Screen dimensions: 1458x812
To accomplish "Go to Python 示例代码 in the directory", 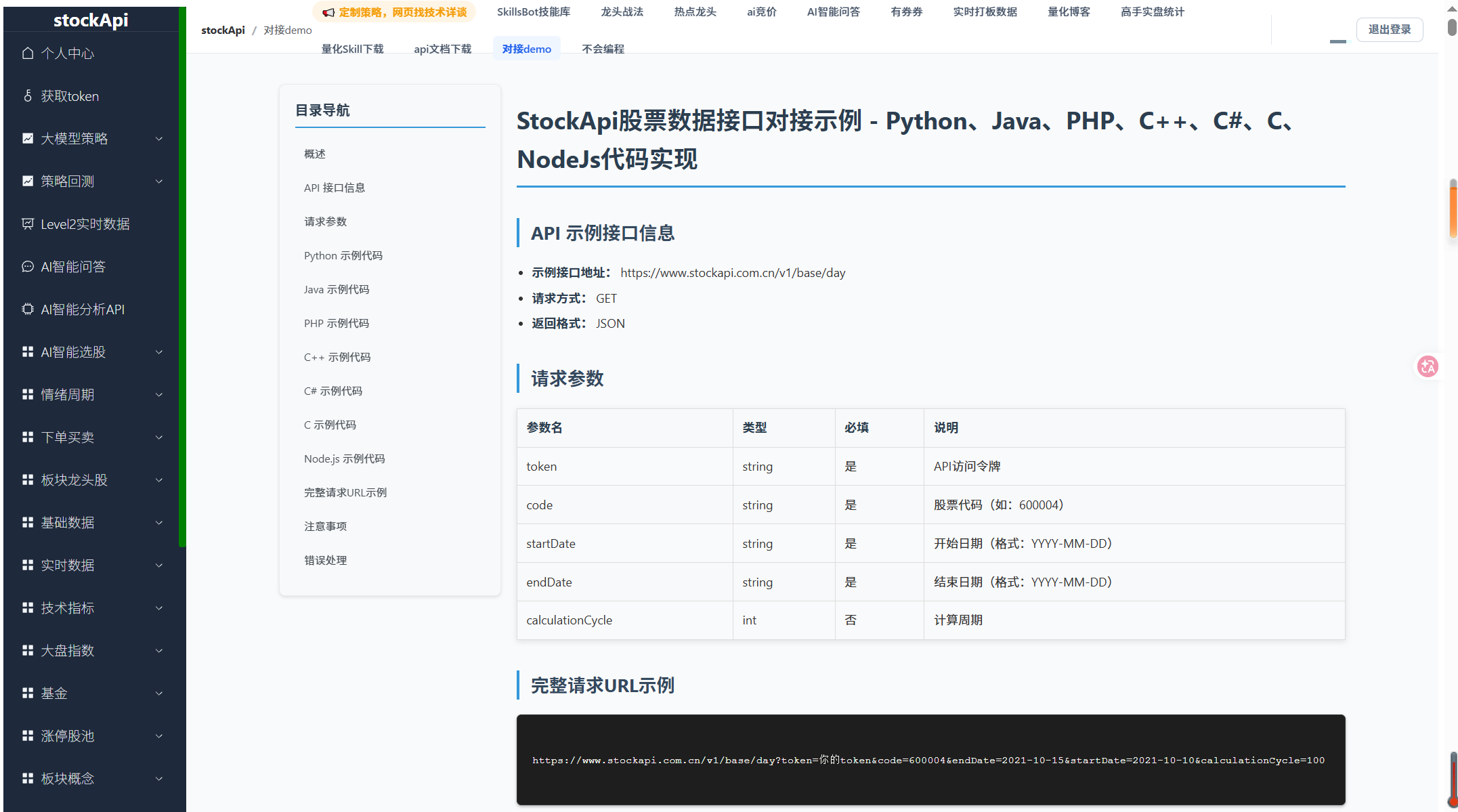I will point(343,255).
